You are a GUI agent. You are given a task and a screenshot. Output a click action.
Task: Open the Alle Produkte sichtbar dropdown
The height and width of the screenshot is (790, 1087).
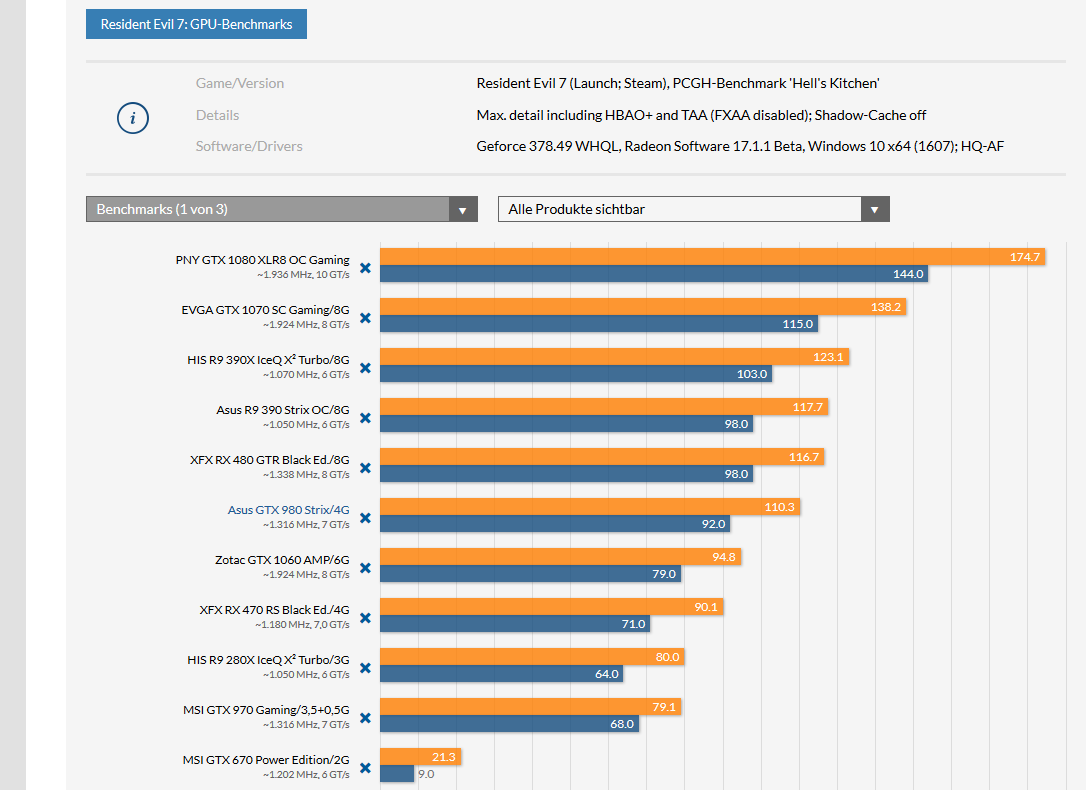coord(693,209)
